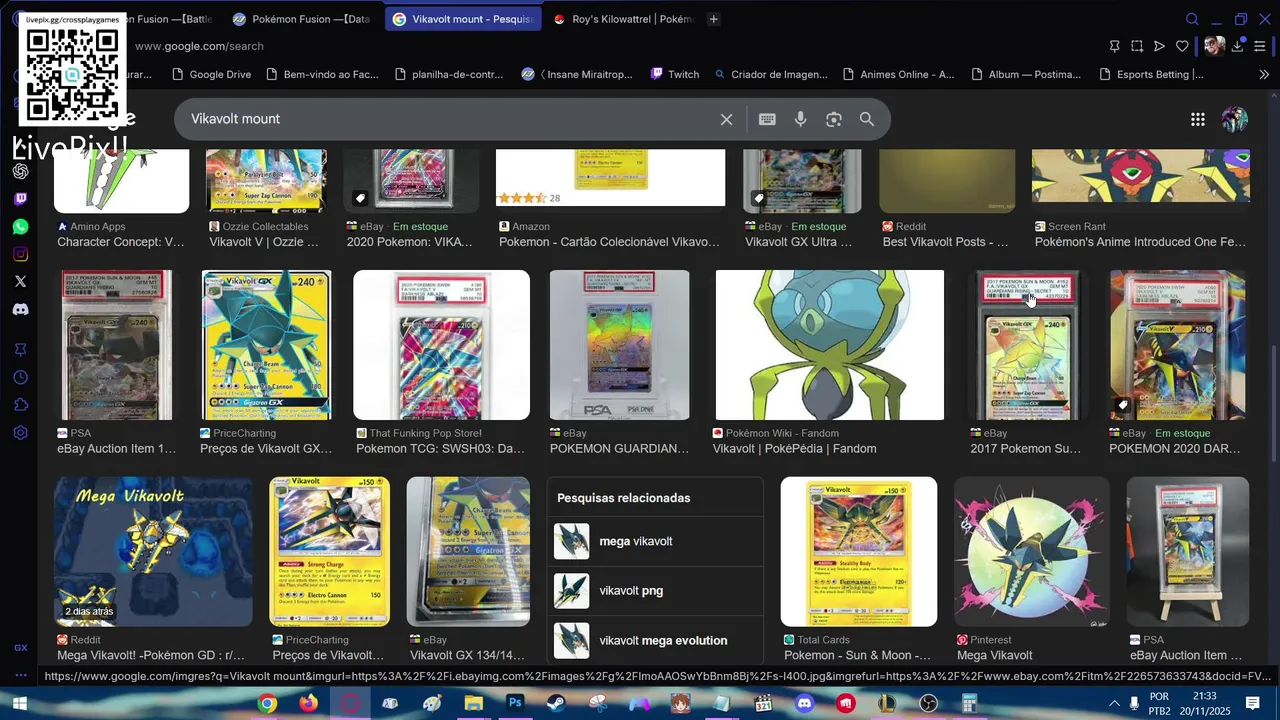Image resolution: width=1280 pixels, height=720 pixels.
Task: Open Discord in the browser sidebar
Action: pyautogui.click(x=20, y=309)
